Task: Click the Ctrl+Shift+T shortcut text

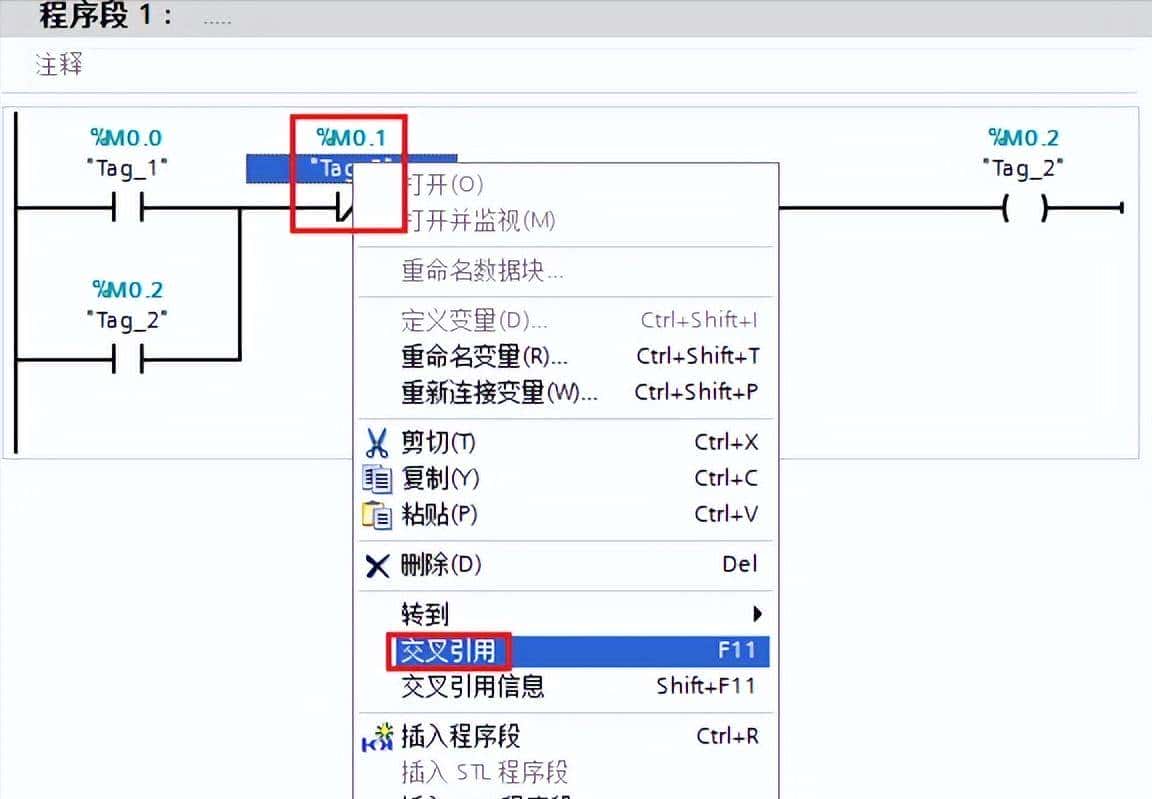Action: pyautogui.click(x=698, y=356)
